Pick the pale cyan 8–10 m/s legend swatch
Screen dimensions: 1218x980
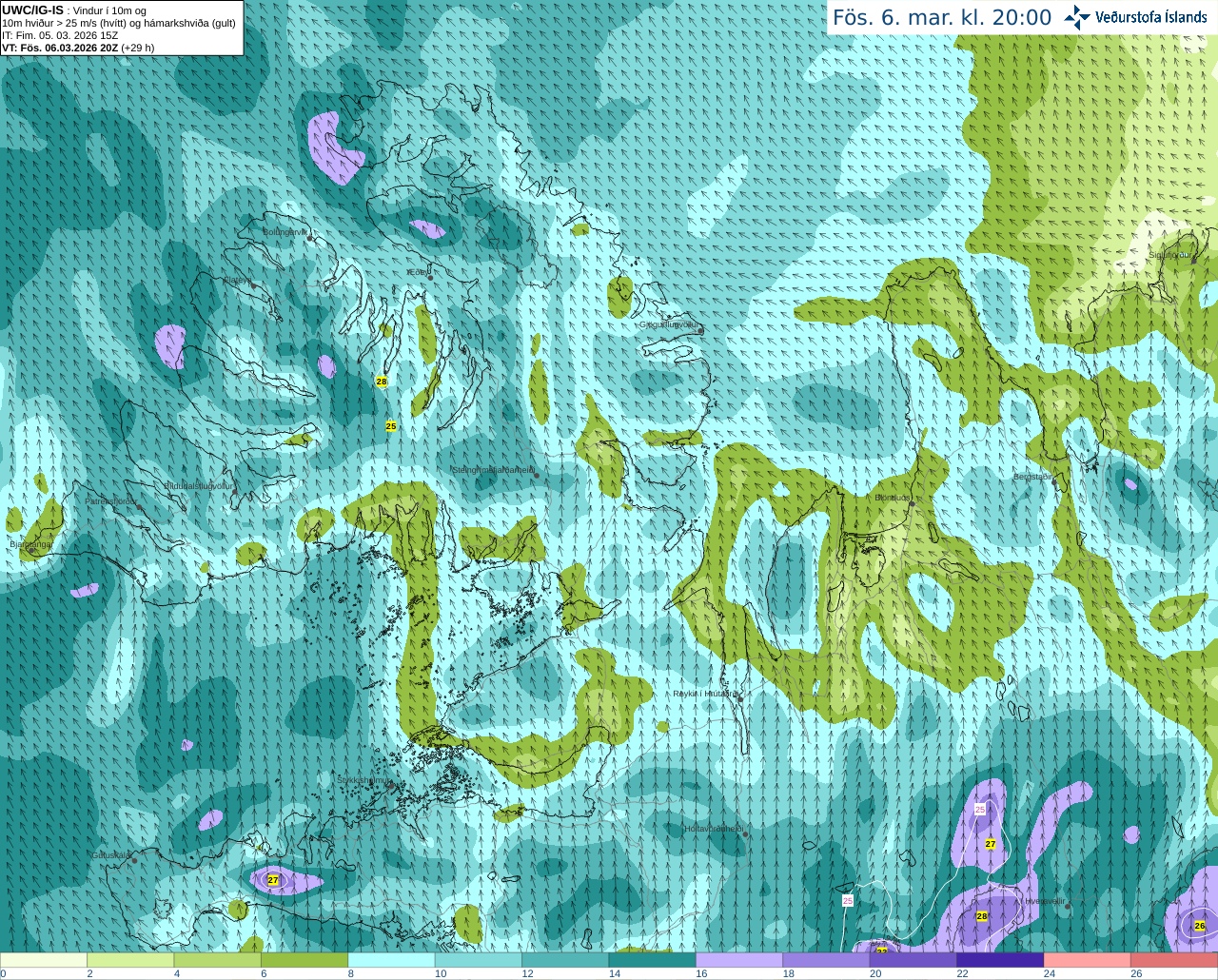392,960
